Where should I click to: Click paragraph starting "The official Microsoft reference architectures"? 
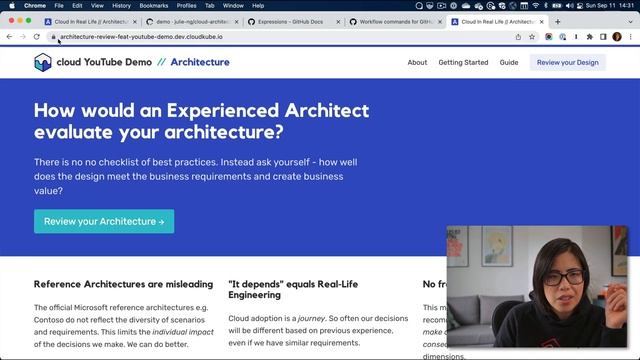click(x=124, y=326)
